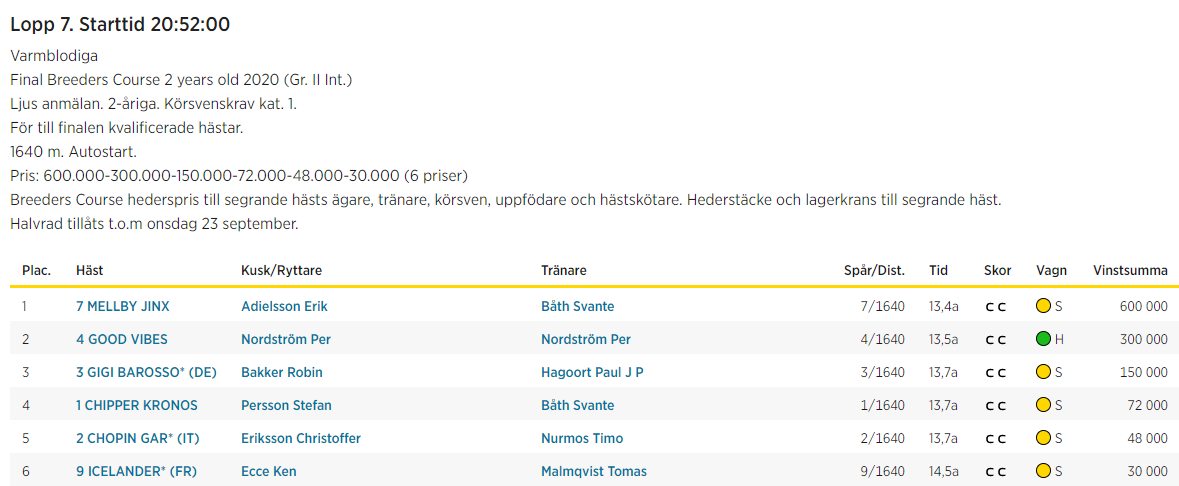Screen dimensions: 1179x486
Task: Click the green wagon circle for Good Vibes
Action: [x=1043, y=339]
